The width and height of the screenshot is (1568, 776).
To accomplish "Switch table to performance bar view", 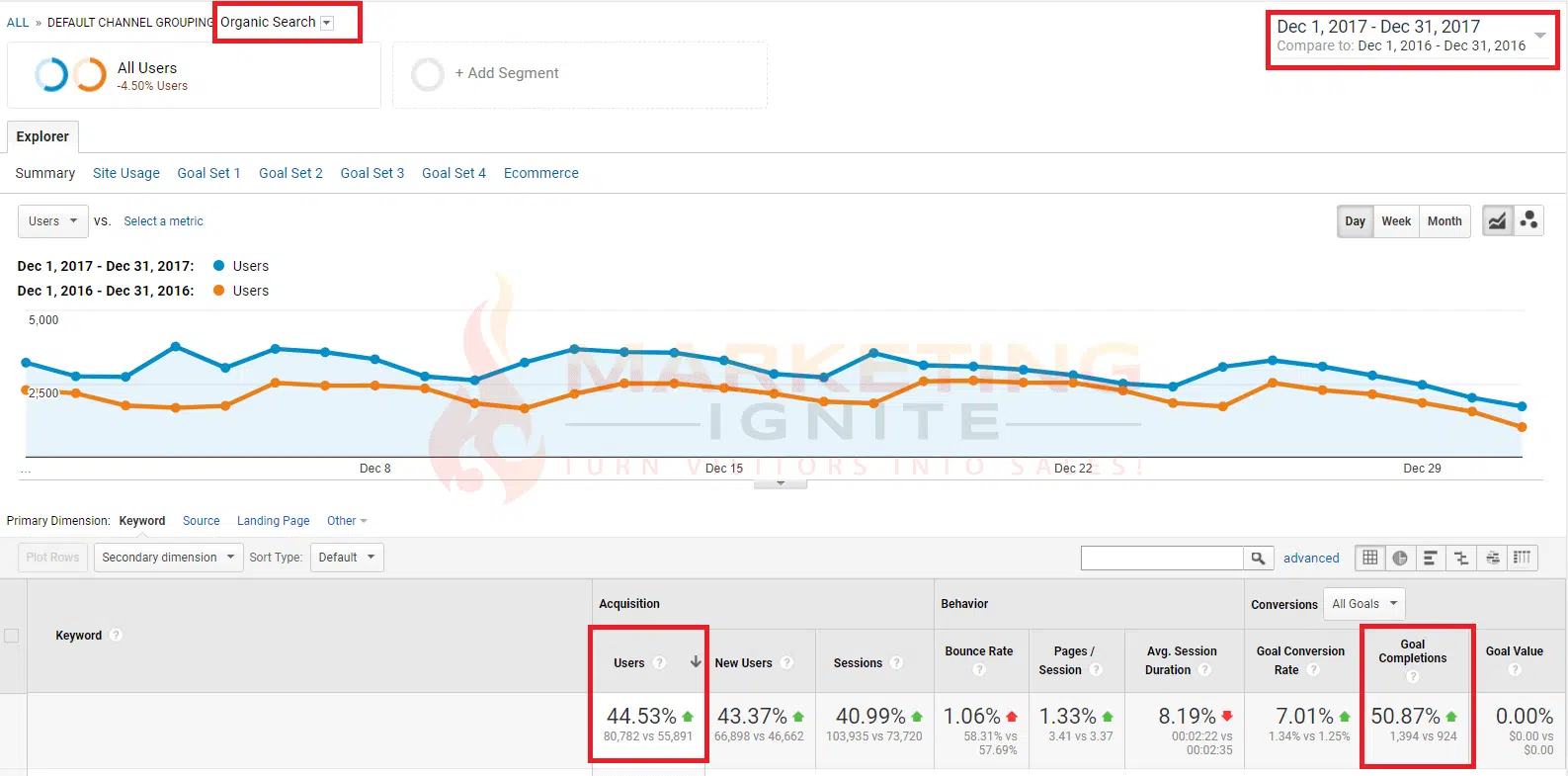I will [1430, 559].
